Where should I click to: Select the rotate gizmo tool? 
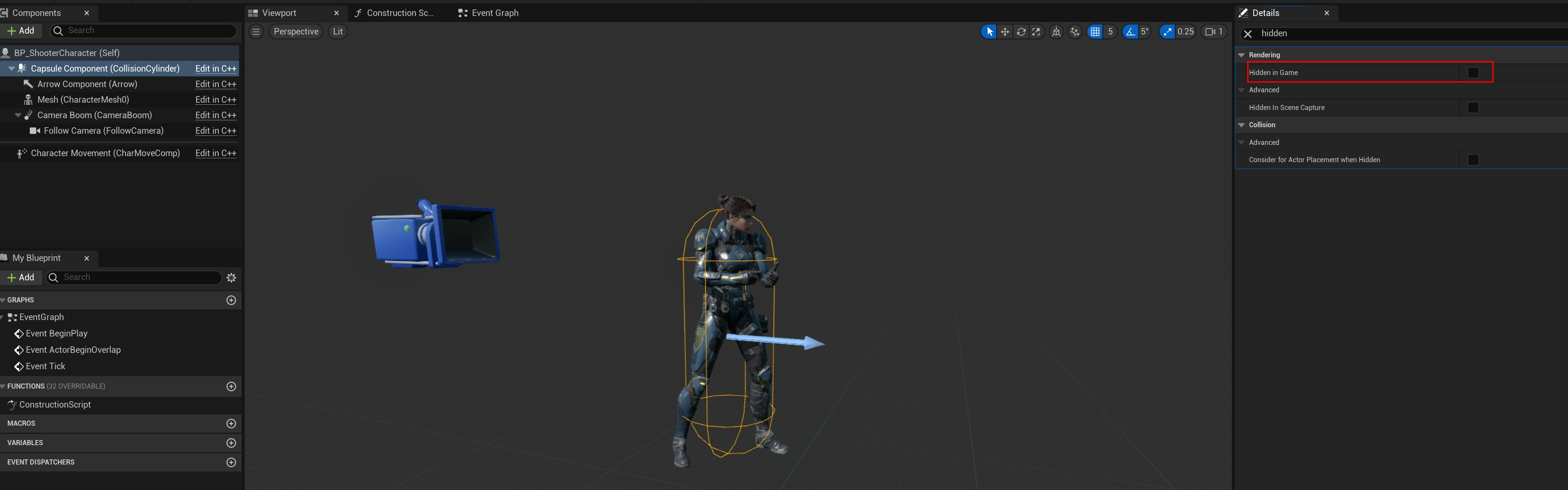coord(1021,31)
